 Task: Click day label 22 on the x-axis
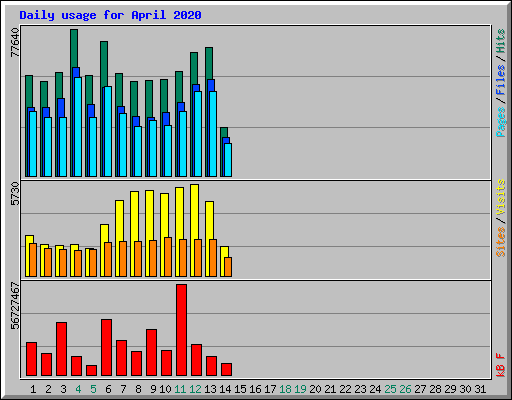tap(345, 389)
